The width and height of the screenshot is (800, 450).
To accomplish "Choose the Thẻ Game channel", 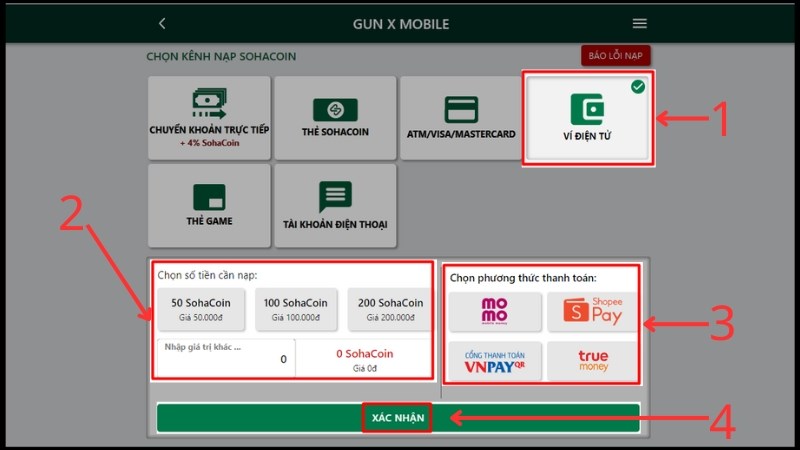I will [209, 206].
